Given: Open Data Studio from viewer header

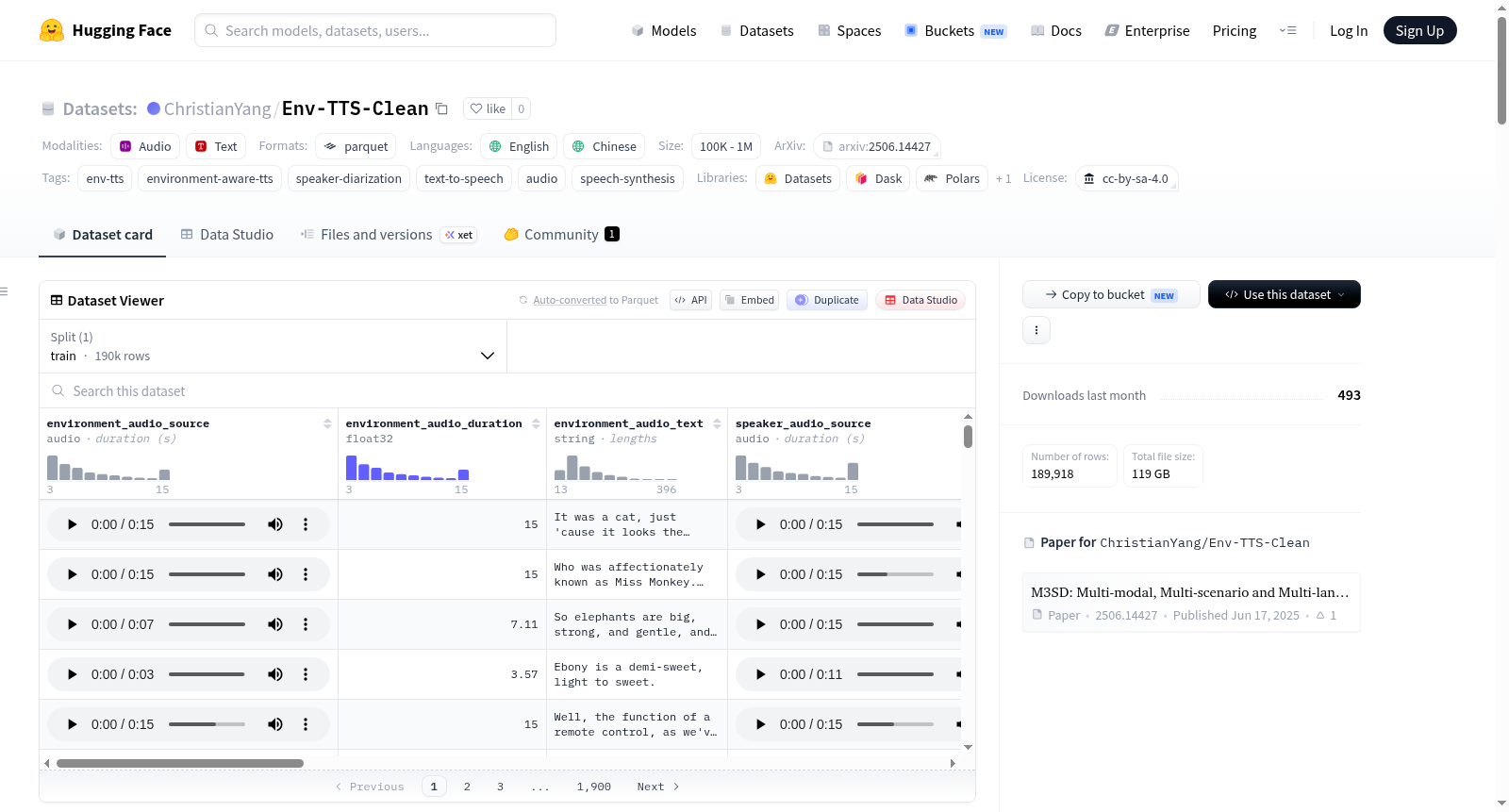Looking at the screenshot, I should (920, 300).
